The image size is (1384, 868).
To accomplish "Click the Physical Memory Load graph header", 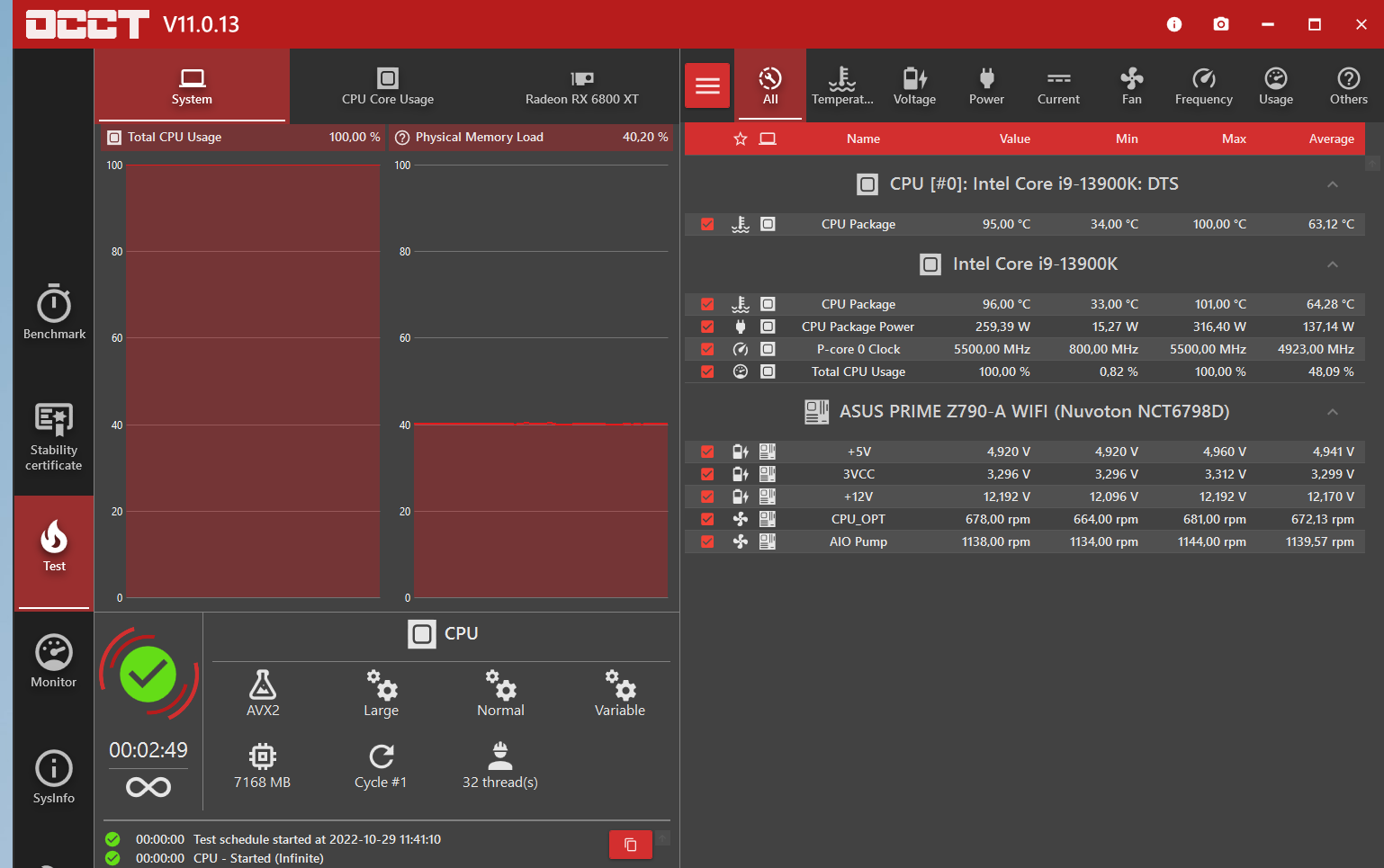I will coord(532,138).
